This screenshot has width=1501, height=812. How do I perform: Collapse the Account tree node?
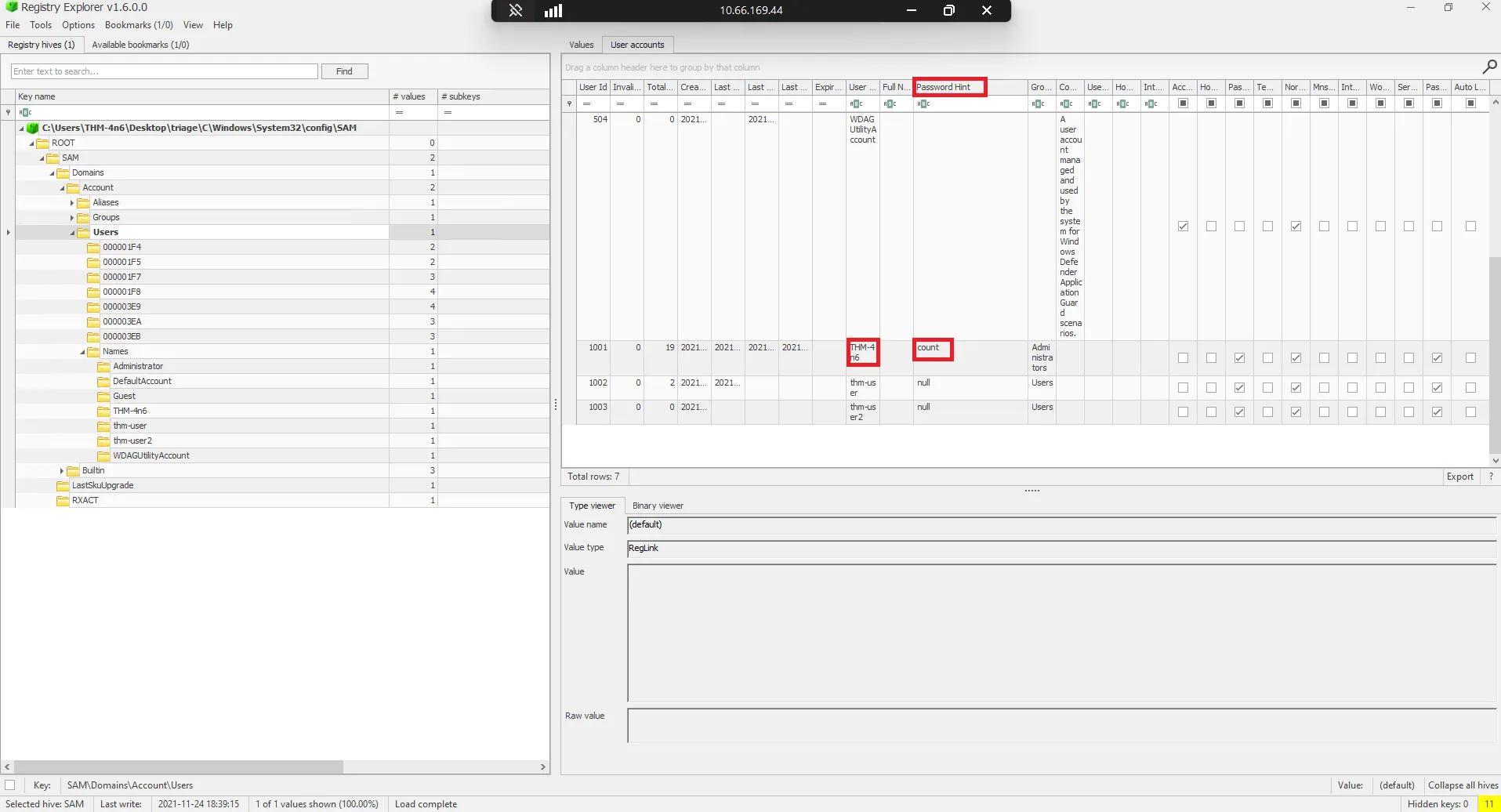click(x=63, y=188)
